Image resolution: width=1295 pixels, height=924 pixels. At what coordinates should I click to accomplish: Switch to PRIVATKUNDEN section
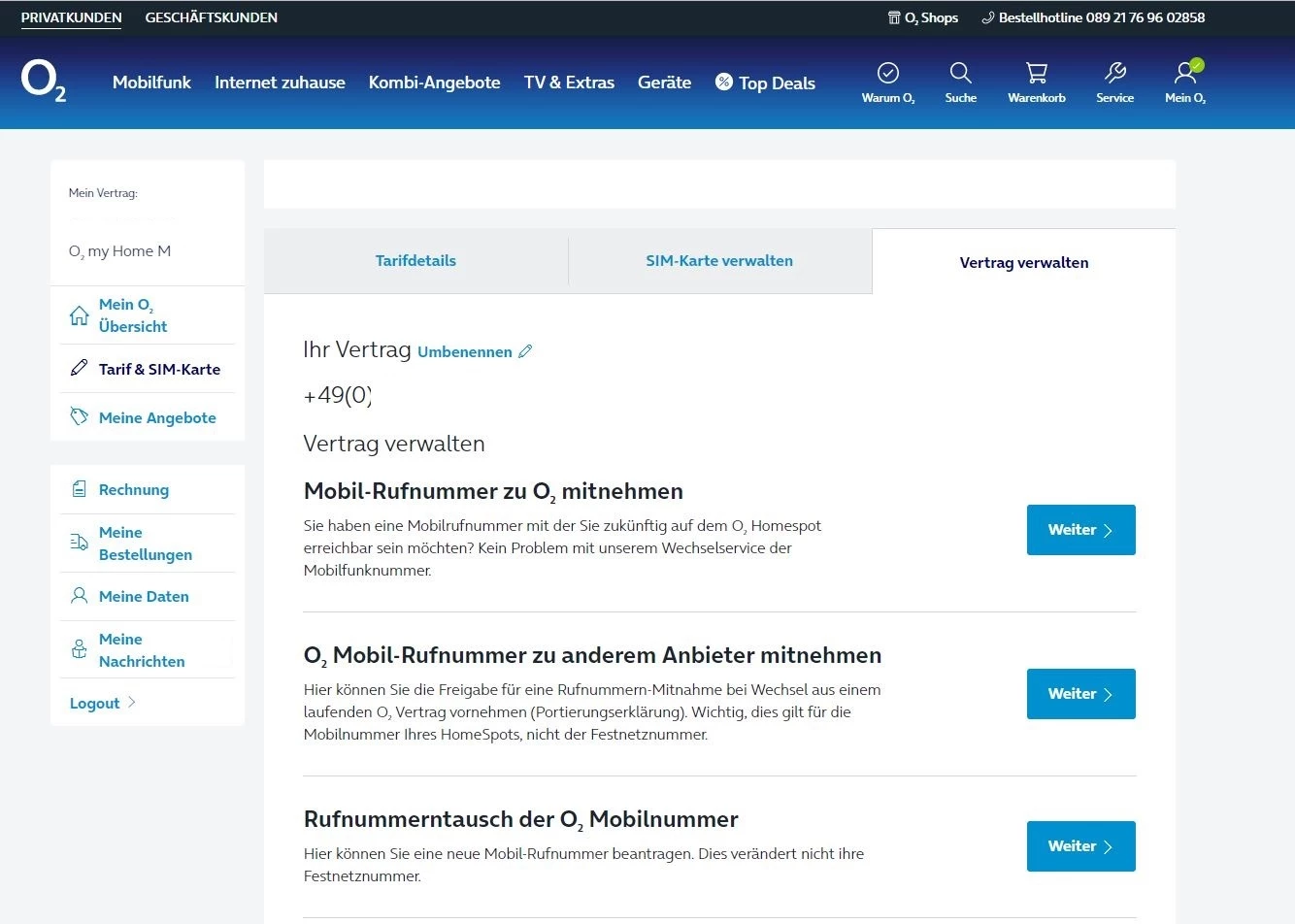(72, 17)
